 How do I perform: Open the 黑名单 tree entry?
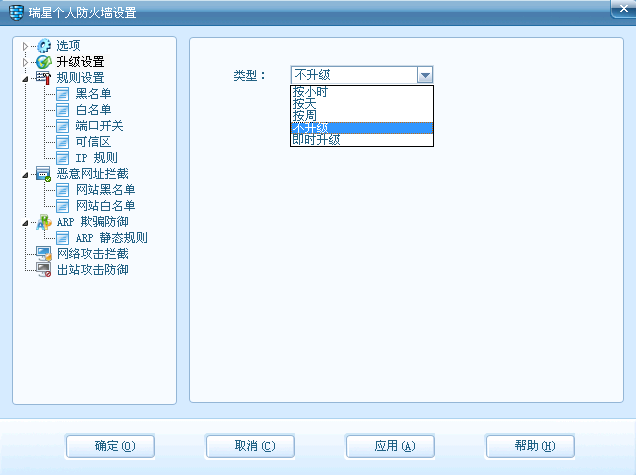coord(93,94)
